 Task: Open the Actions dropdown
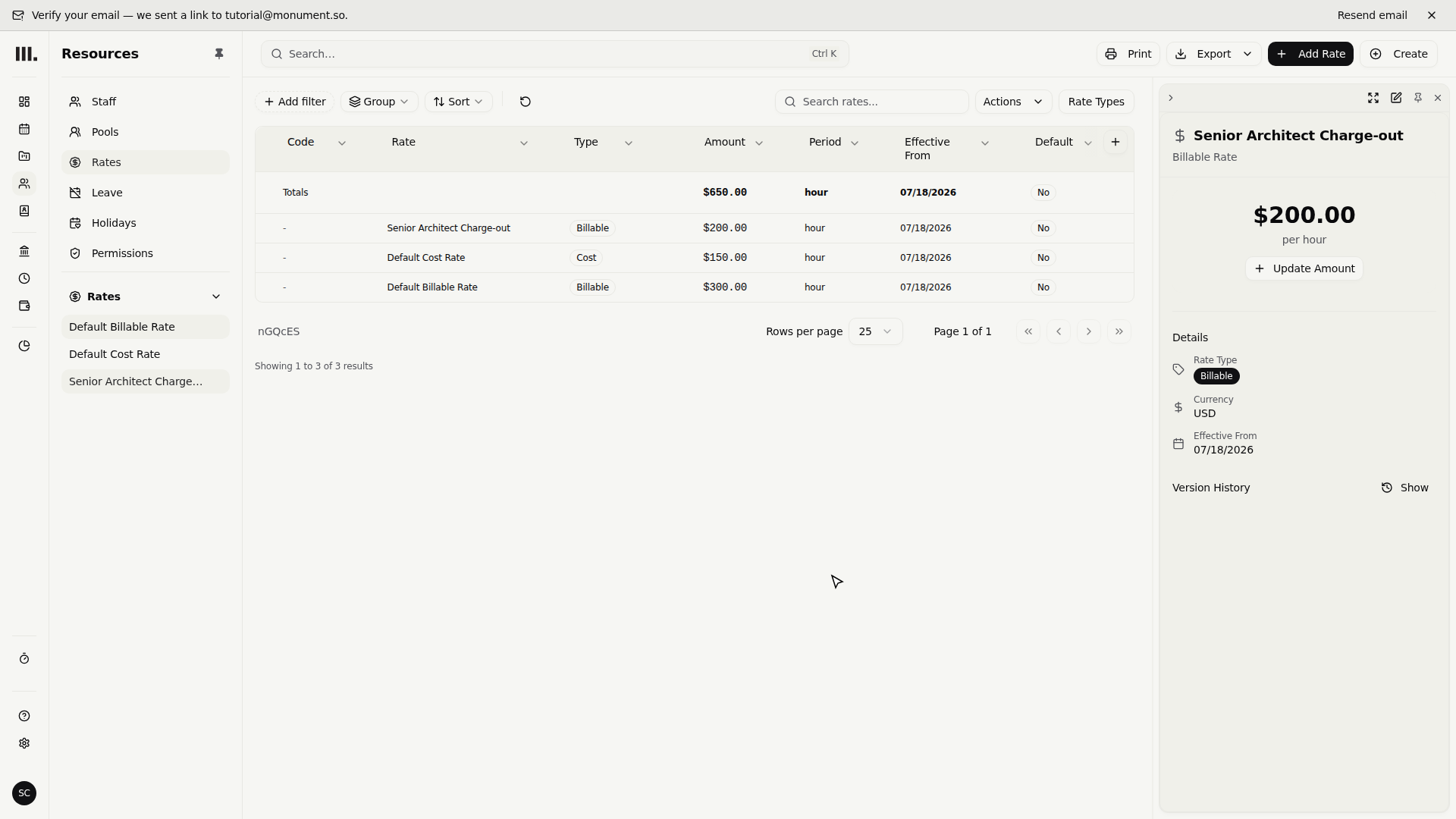(1013, 102)
